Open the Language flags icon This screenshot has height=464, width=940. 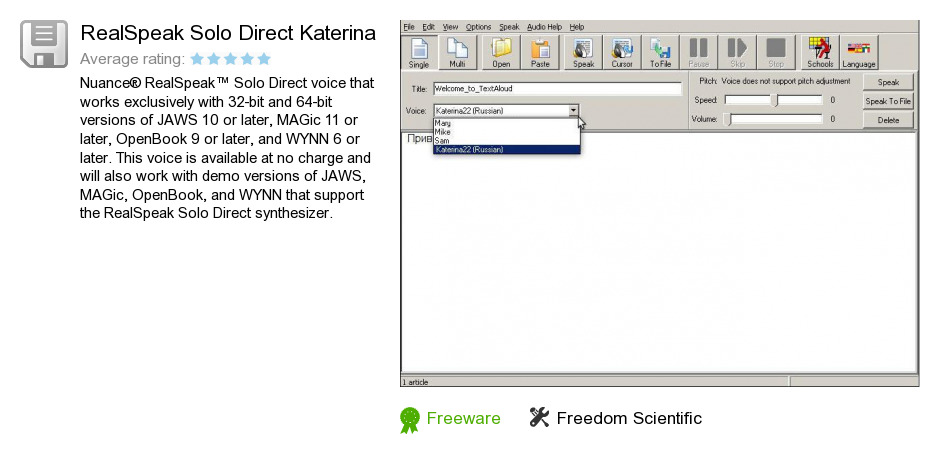pos(859,52)
